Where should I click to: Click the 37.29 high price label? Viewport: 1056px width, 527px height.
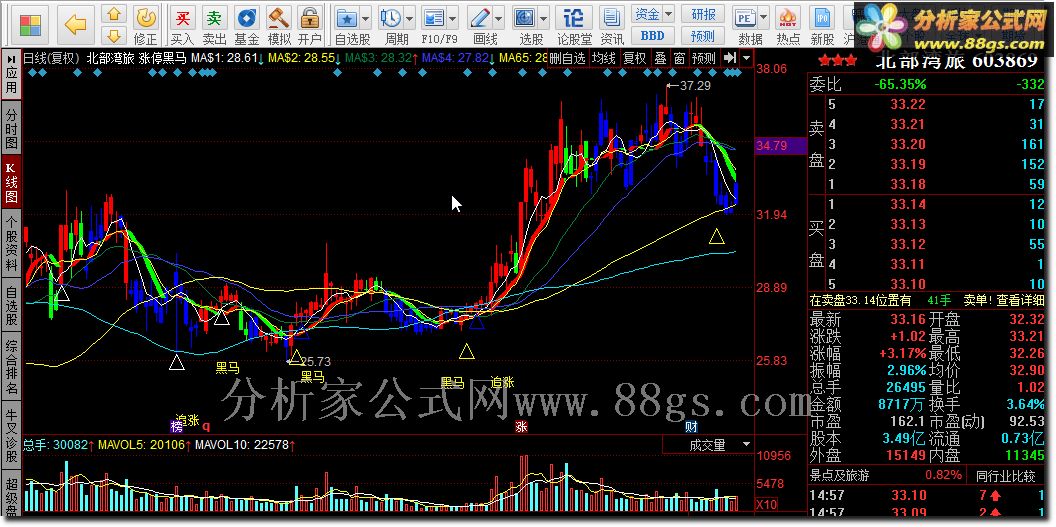696,85
